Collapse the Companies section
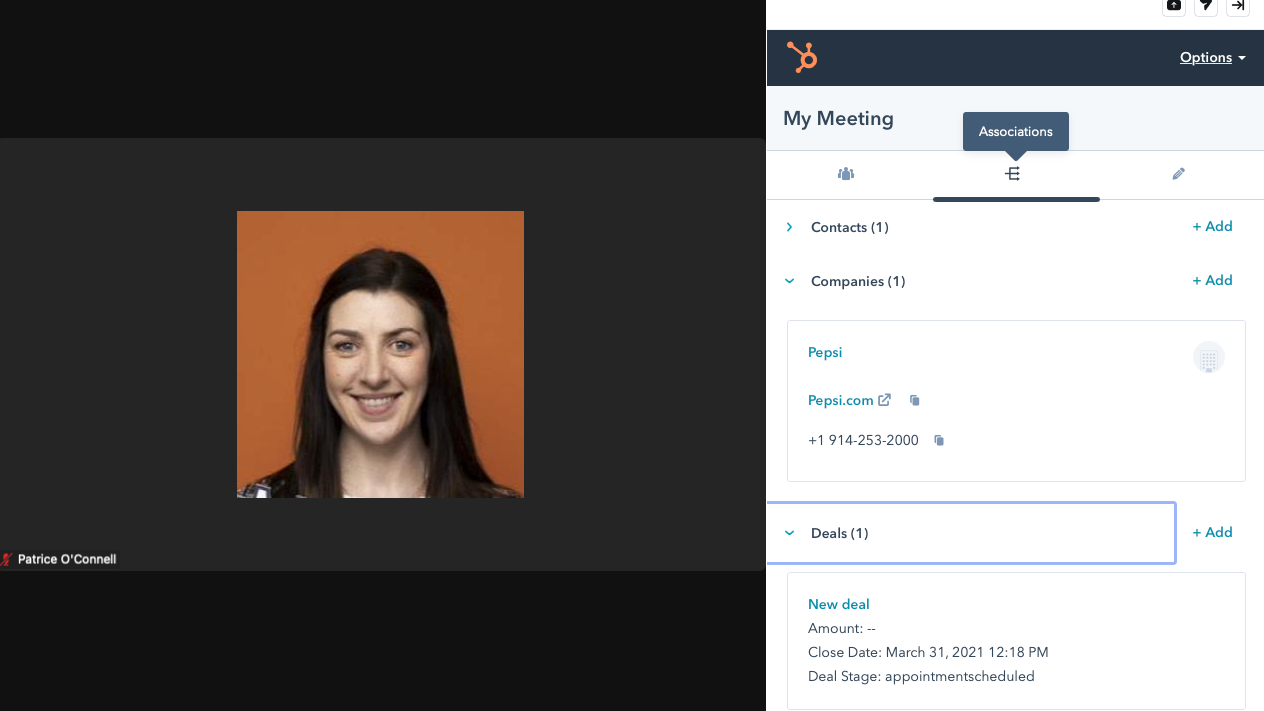 789,281
